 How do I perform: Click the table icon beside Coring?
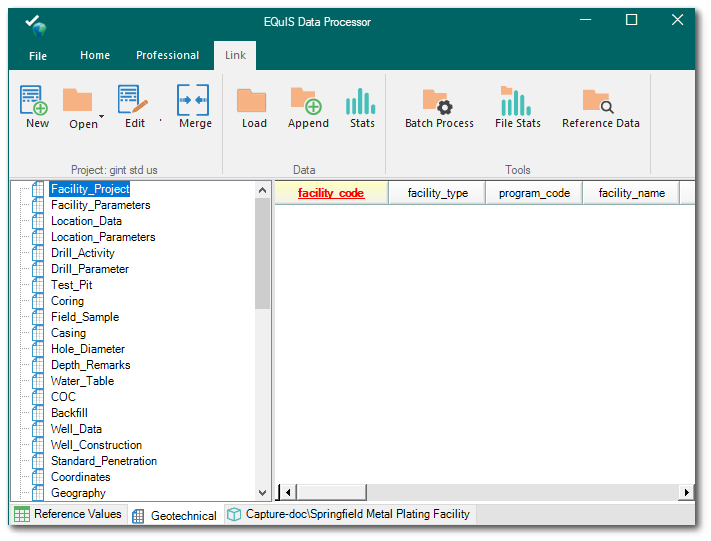click(38, 301)
